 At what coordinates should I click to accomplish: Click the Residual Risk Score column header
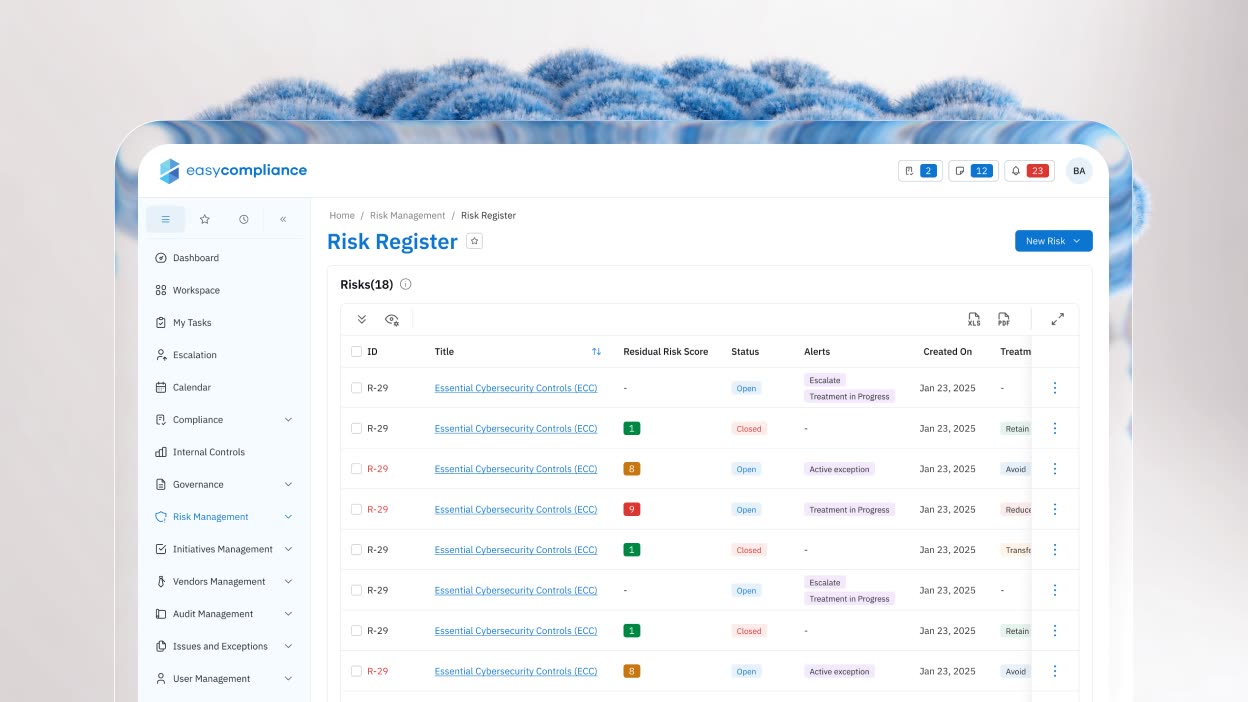point(665,352)
